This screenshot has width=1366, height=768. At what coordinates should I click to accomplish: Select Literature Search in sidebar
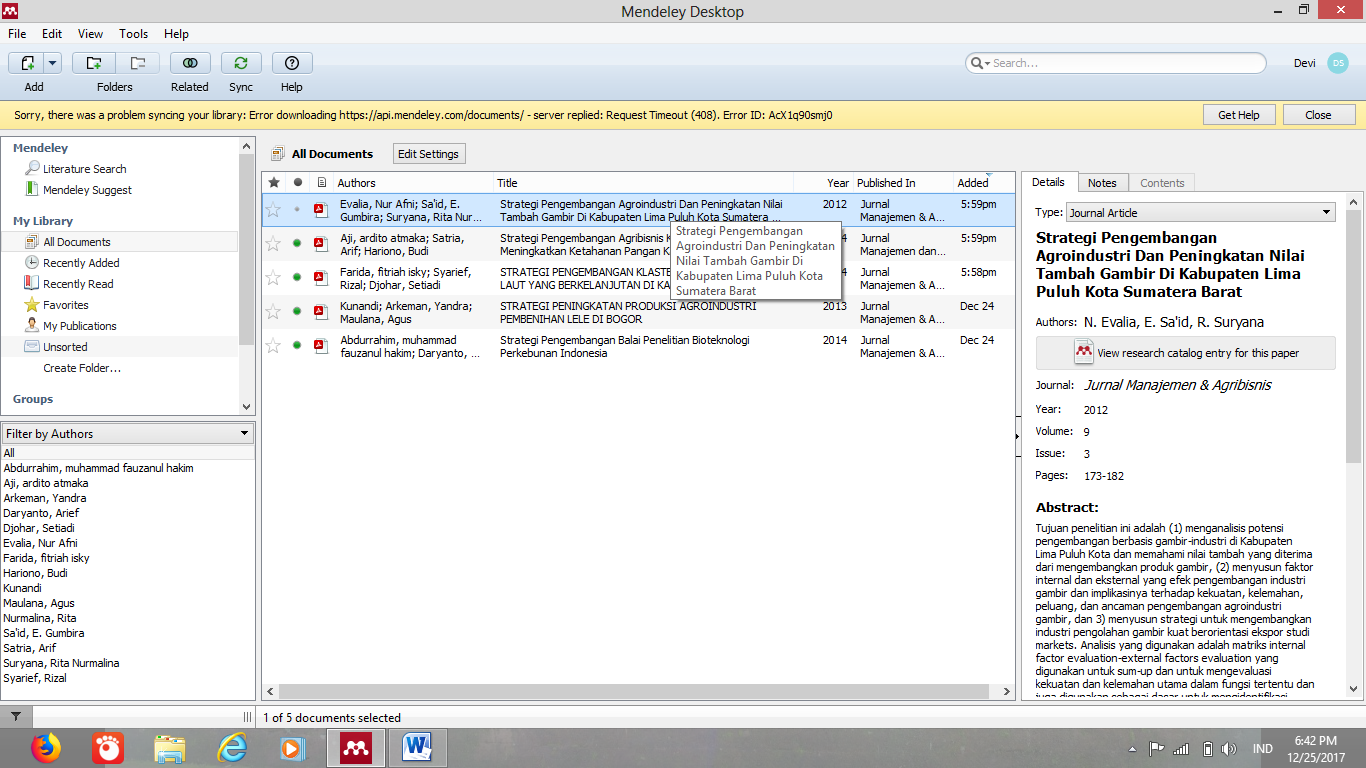point(85,169)
